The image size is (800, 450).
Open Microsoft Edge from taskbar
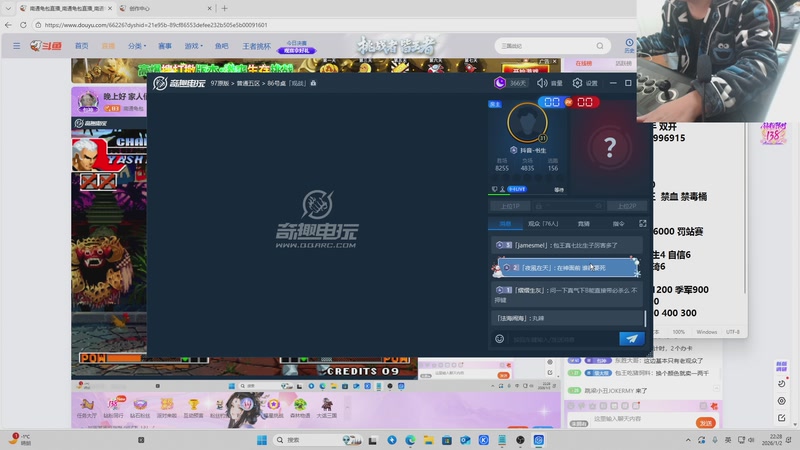pyautogui.click(x=410, y=440)
